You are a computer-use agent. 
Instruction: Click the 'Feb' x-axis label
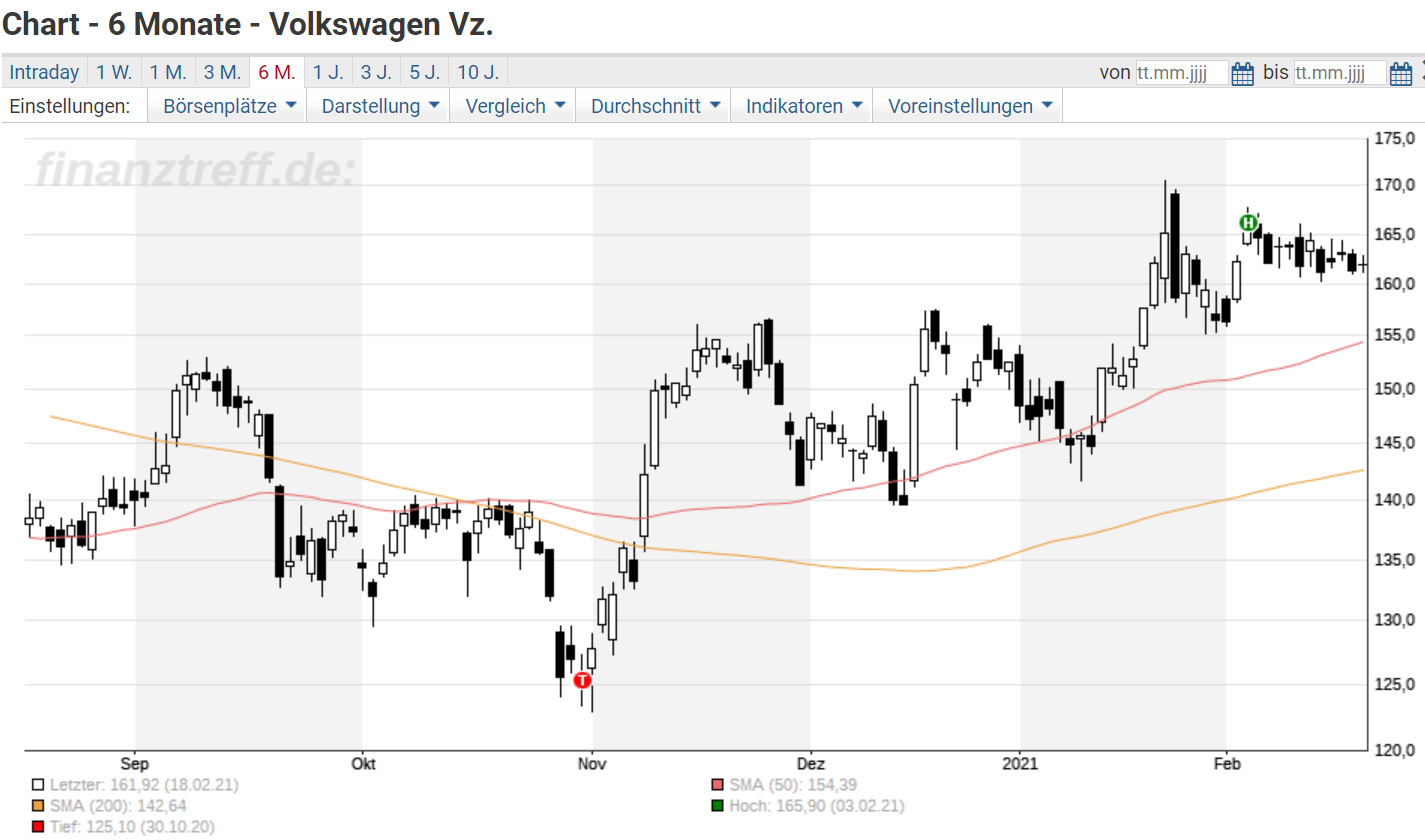(x=1227, y=764)
